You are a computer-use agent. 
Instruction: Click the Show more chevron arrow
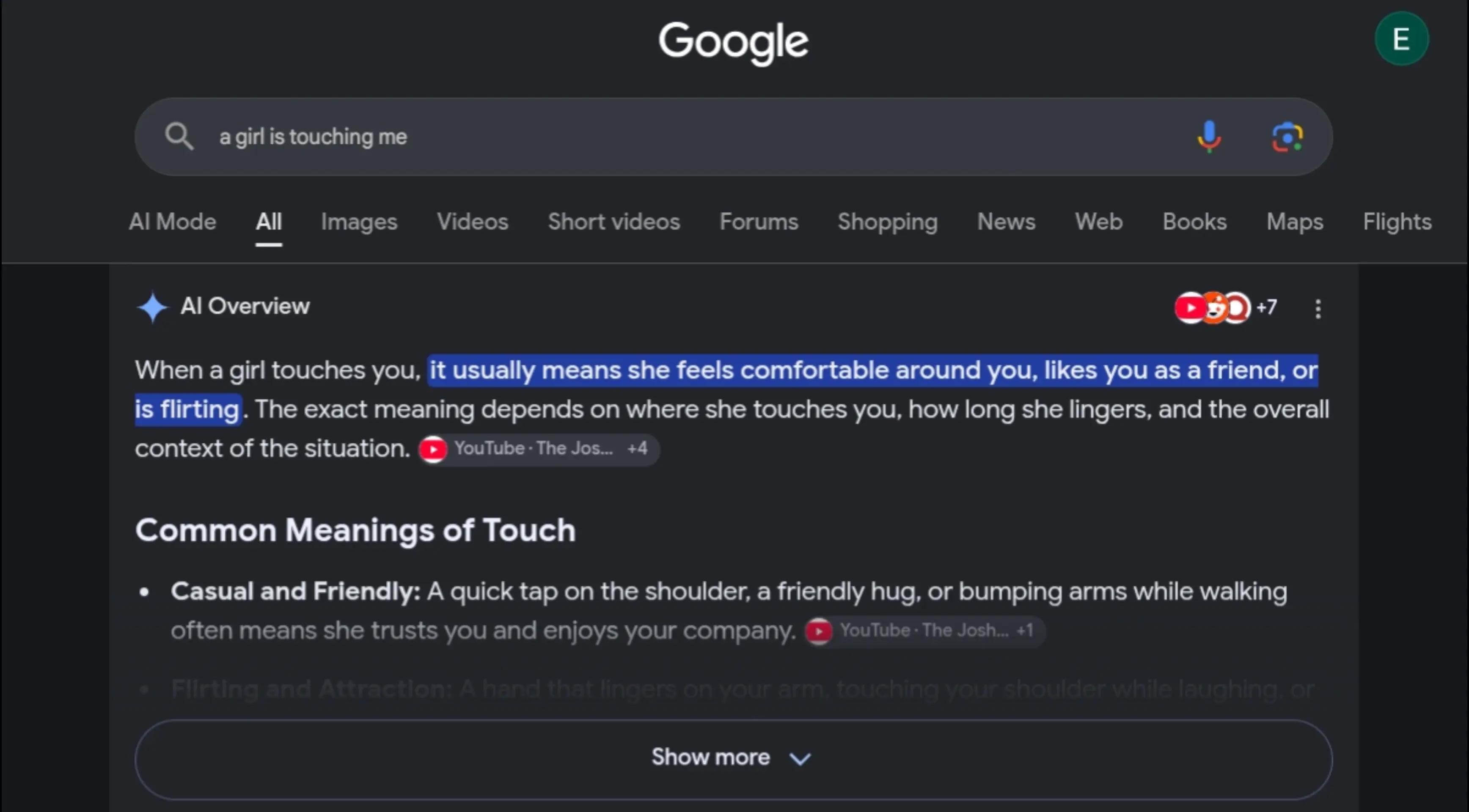click(x=800, y=758)
